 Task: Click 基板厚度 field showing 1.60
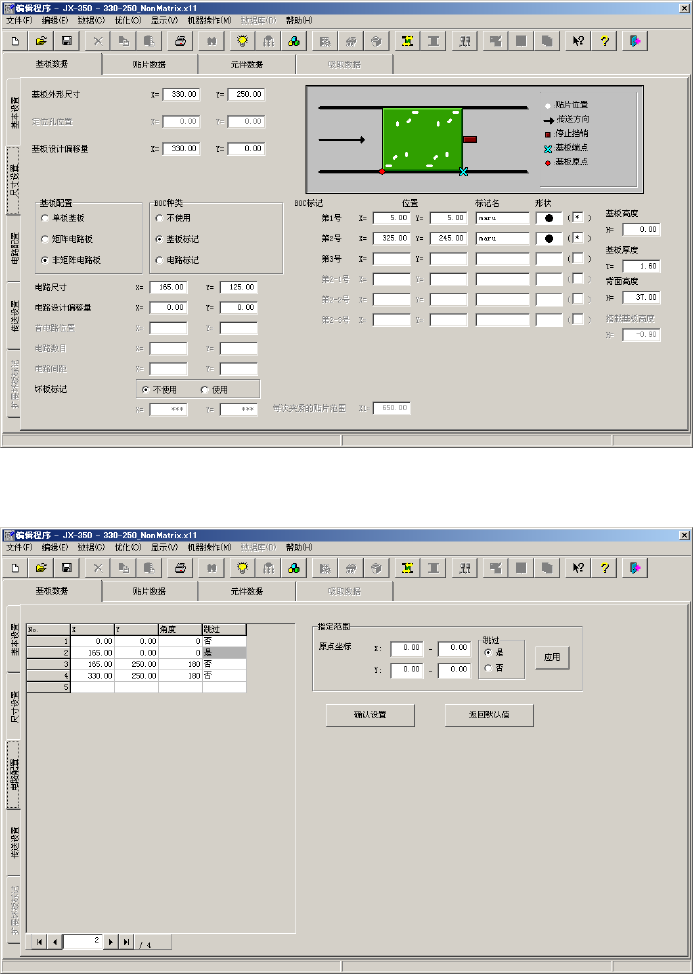tap(641, 266)
